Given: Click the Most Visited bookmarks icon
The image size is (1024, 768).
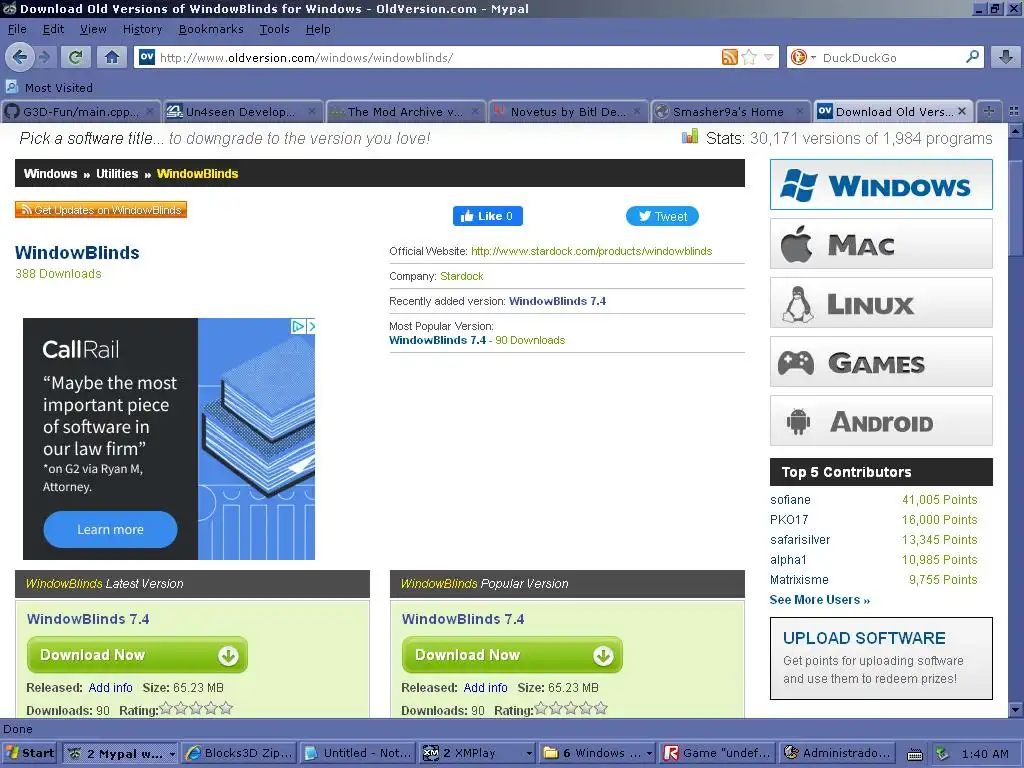Looking at the screenshot, I should tap(12, 87).
